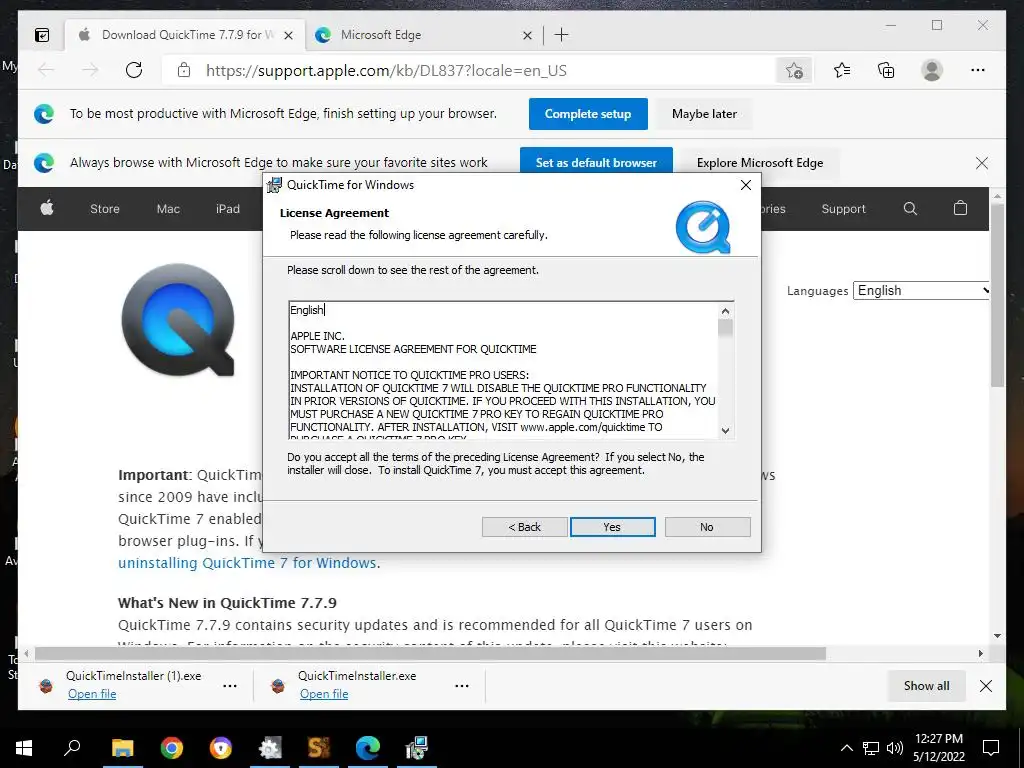Open Support in Apple navigation
This screenshot has width=1024, height=768.
pos(843,209)
